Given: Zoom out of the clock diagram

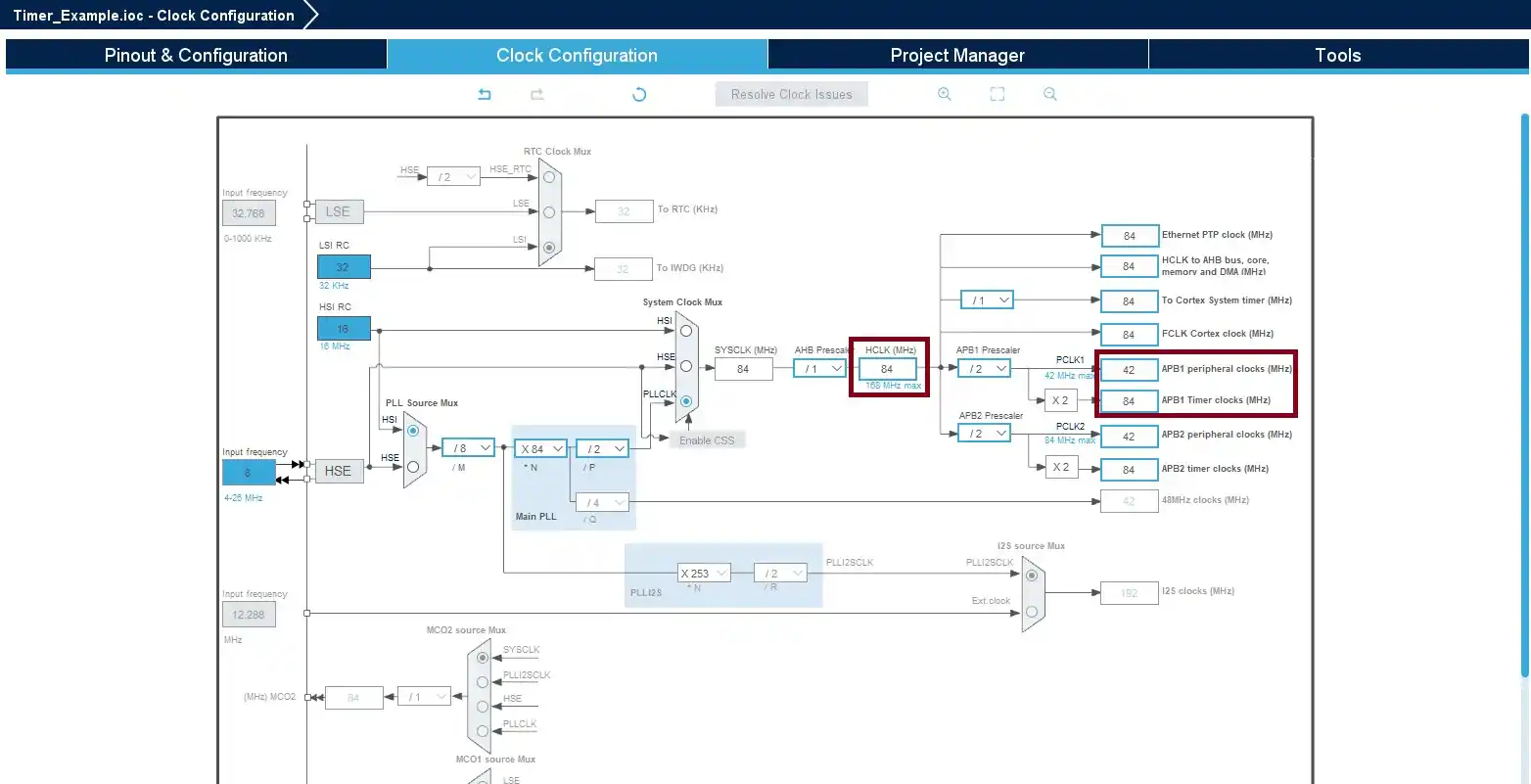Looking at the screenshot, I should pos(1049,94).
